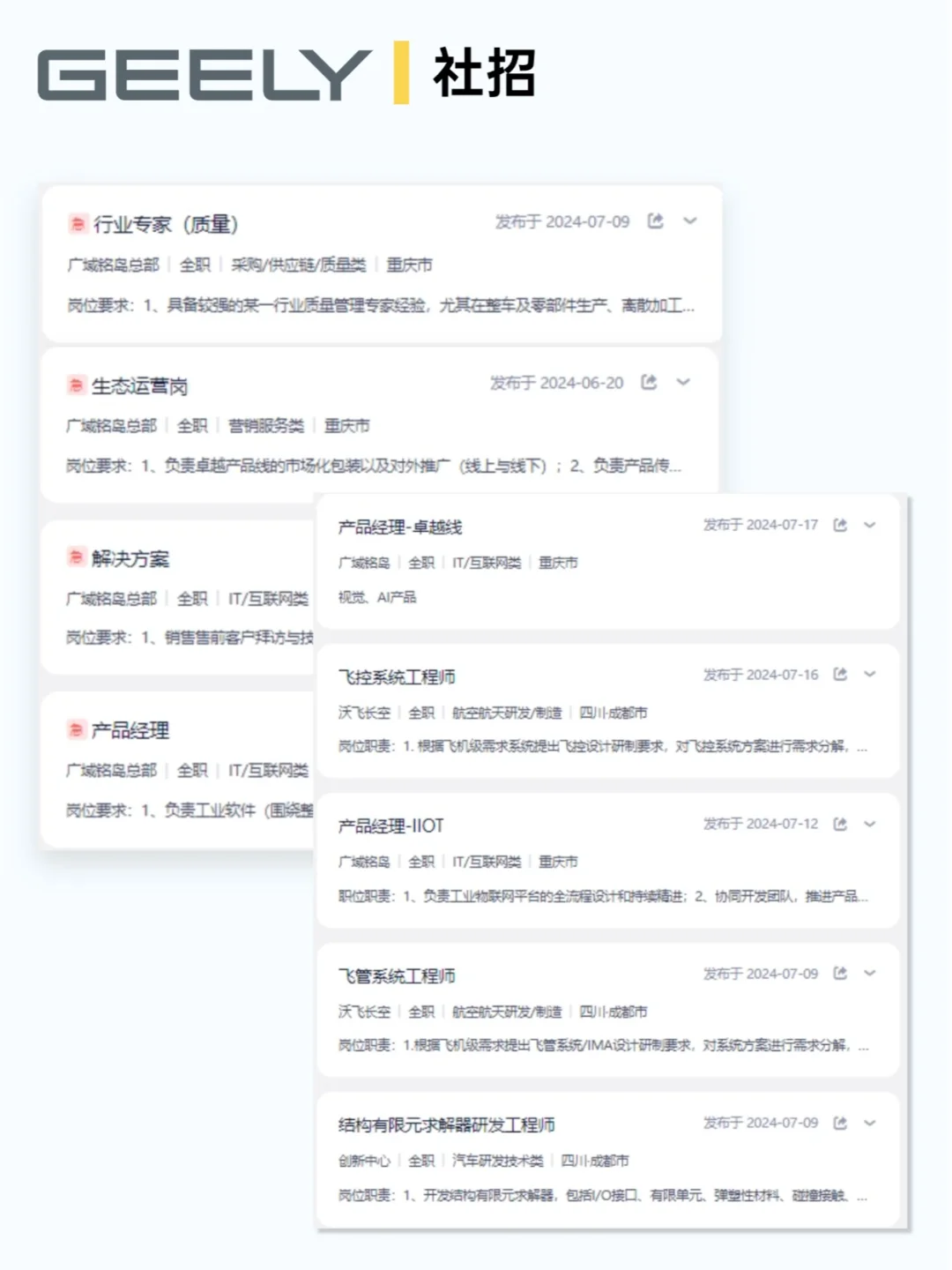Expand the 生态运营岗 job card
This screenshot has width=952, height=1270.
[x=683, y=382]
